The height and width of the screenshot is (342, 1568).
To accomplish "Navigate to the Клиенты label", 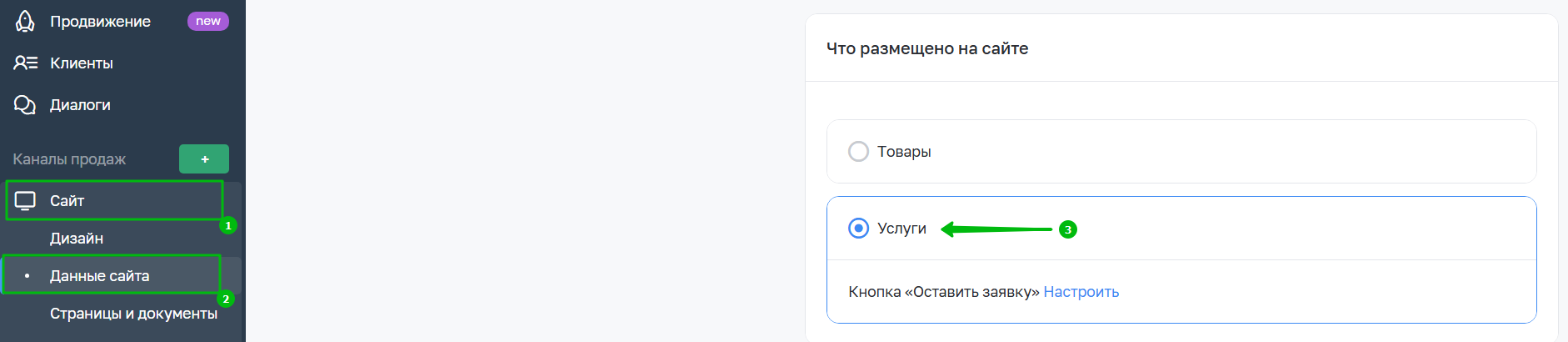I will point(82,63).
